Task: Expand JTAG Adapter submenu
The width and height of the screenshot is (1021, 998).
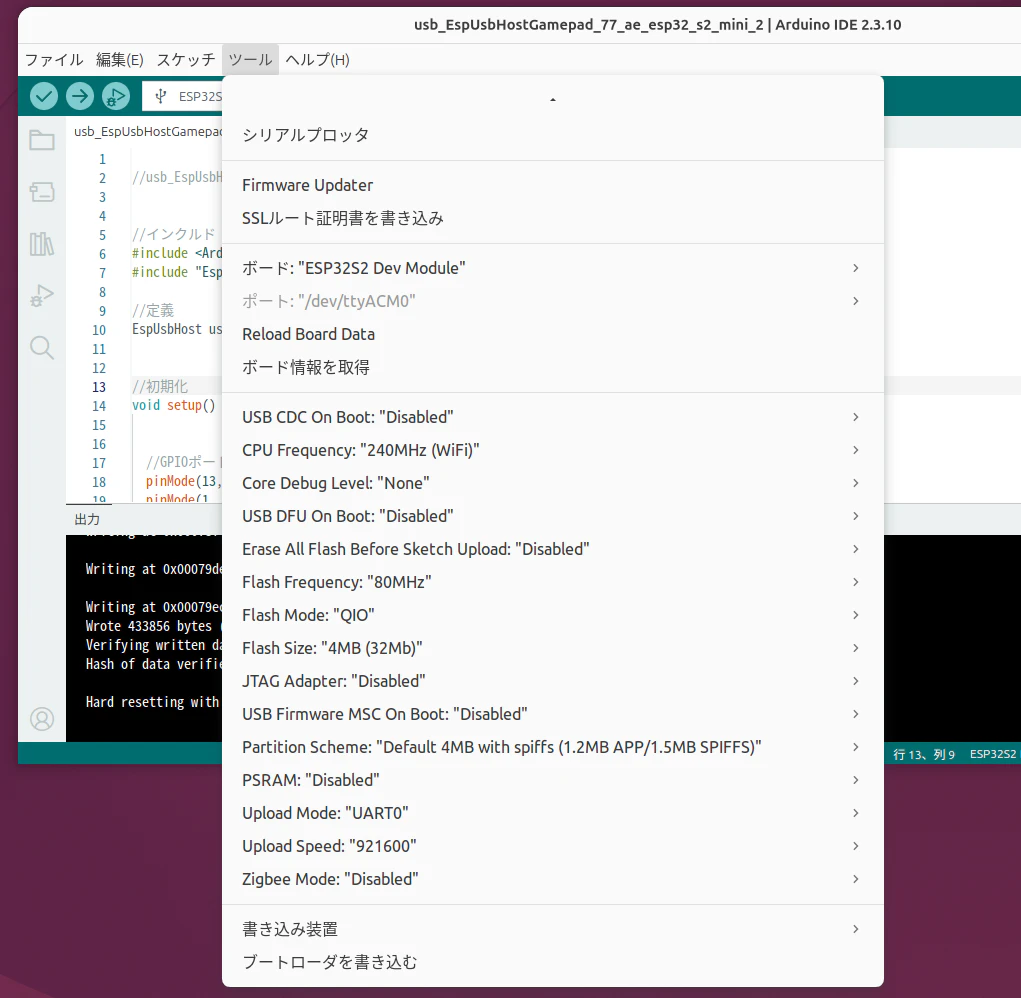Action: click(x=552, y=681)
